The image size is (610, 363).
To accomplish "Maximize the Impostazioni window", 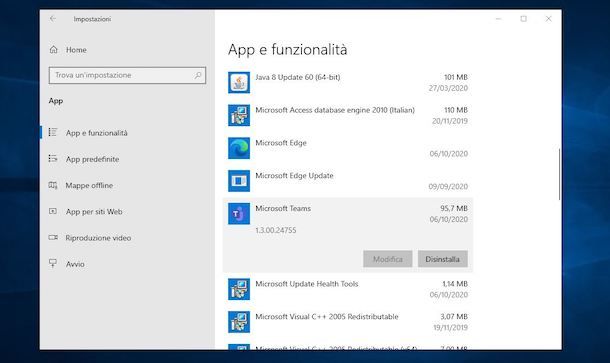I will [x=524, y=19].
